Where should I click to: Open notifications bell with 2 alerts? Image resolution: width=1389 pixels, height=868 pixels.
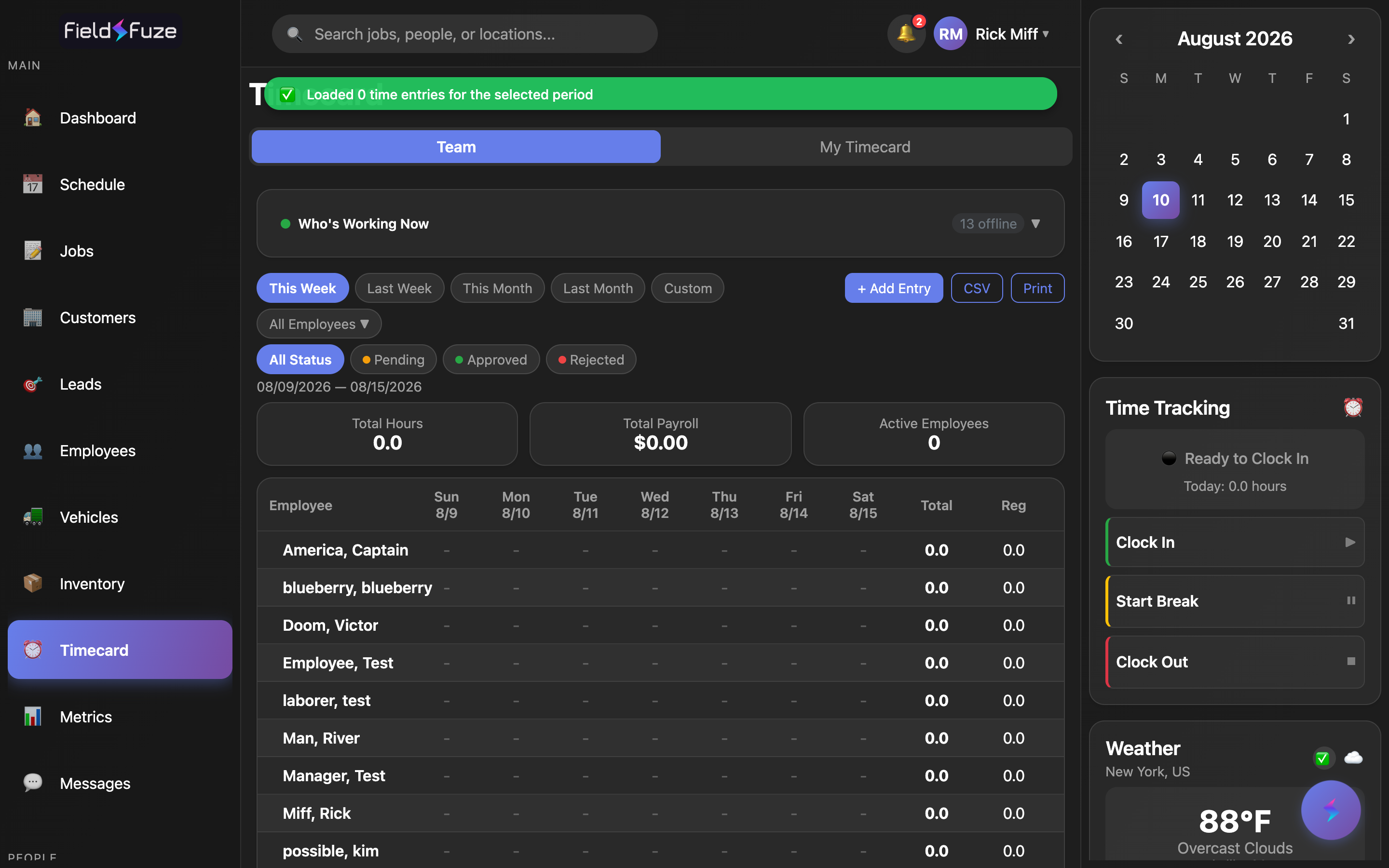[906, 34]
